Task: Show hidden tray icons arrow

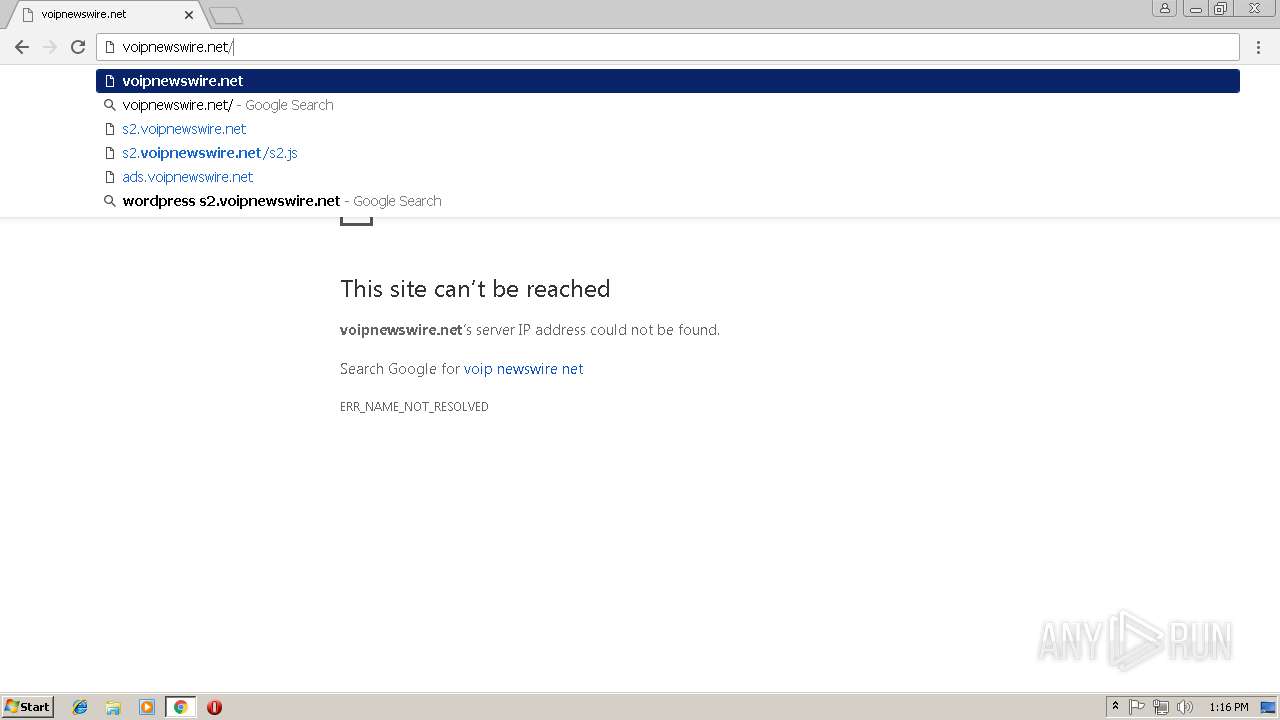Action: (x=1115, y=707)
